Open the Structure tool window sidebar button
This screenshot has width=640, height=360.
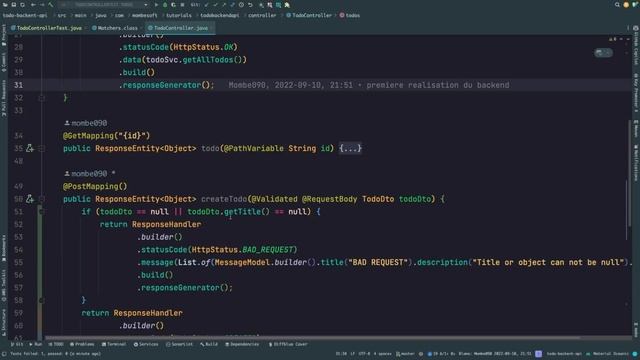pyautogui.click(x=4, y=322)
